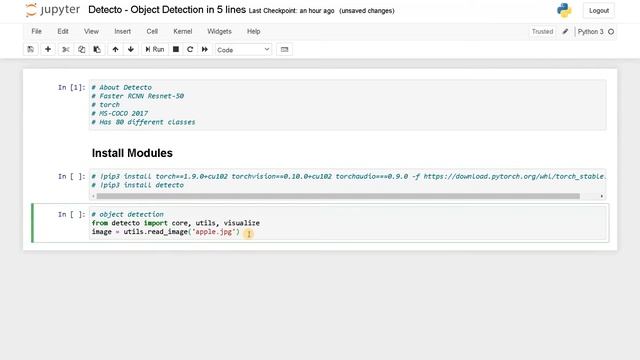Restart kernel and rerun all icon
Screen dimensions: 640x360
click(204, 49)
